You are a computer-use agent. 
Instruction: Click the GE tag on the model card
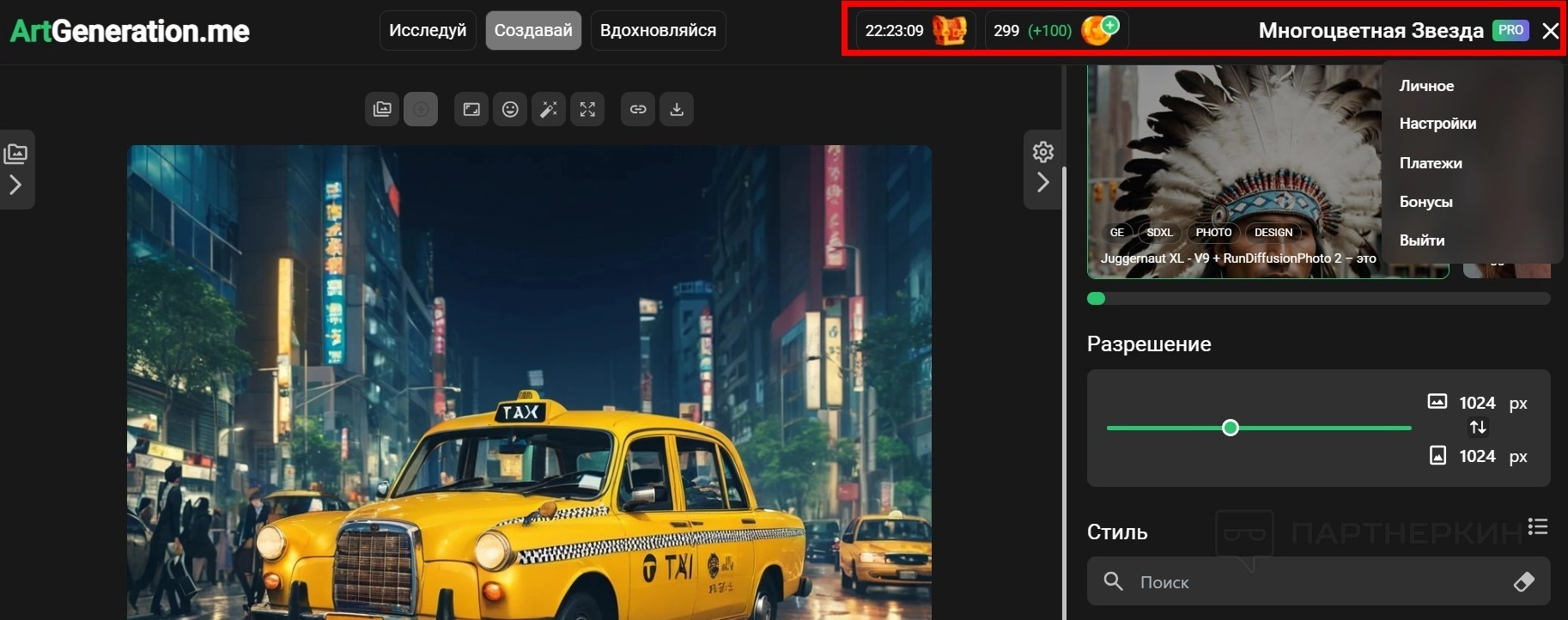[x=1116, y=233]
